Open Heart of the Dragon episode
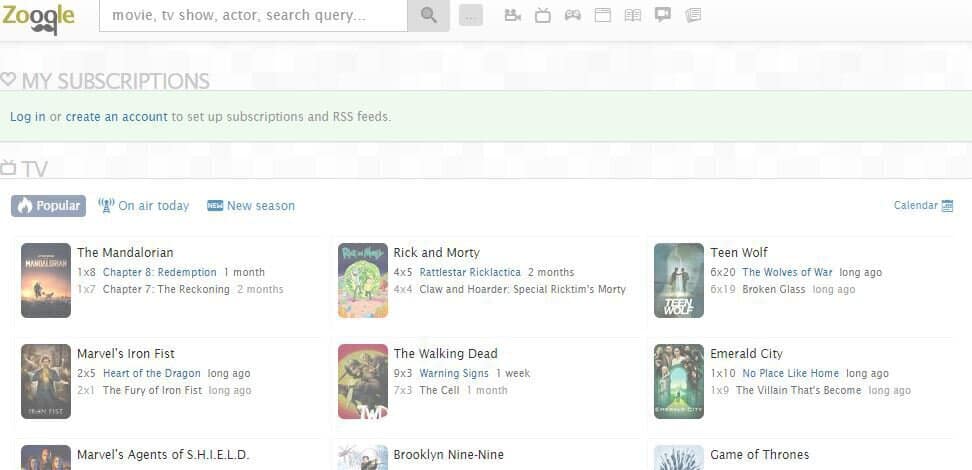The height and width of the screenshot is (470, 972). [152, 373]
